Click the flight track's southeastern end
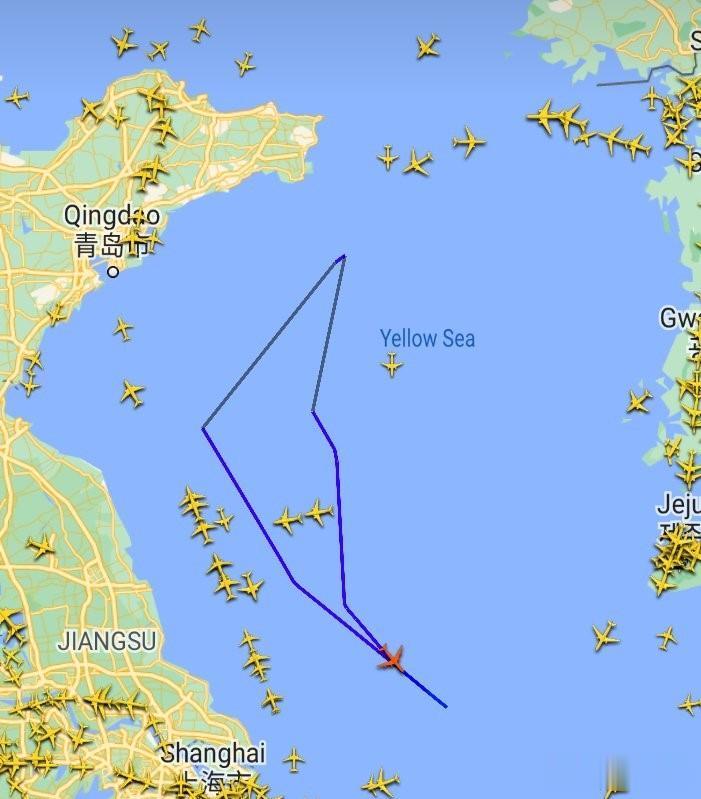701x799 pixels. click(446, 706)
